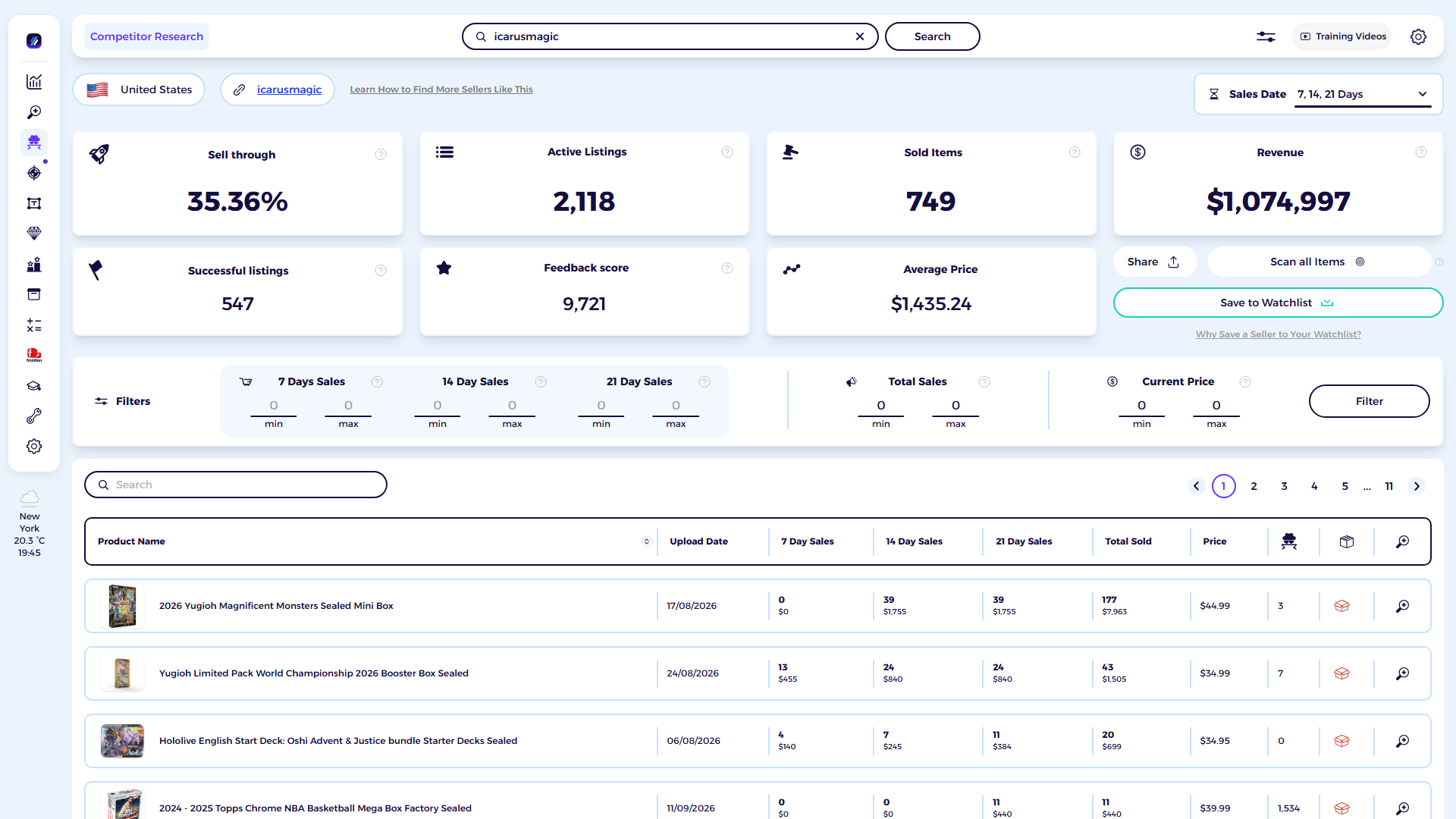Screen dimensions: 1456x819
Task: Sort by Total Sold column header
Action: pos(1128,541)
